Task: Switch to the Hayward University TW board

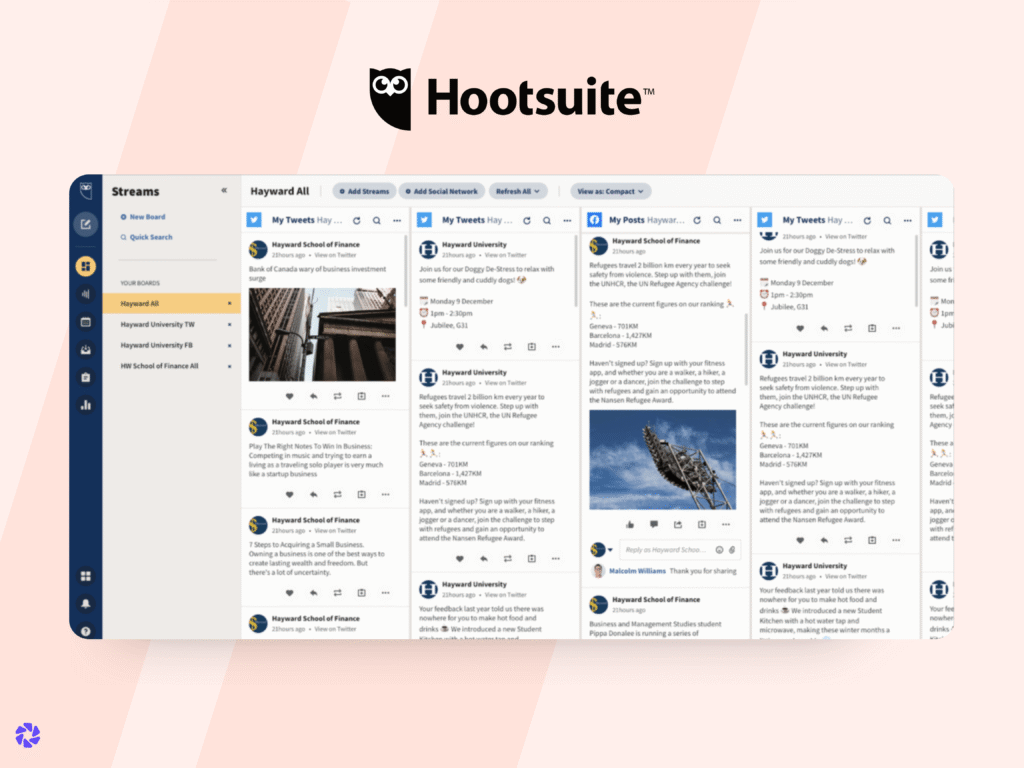Action: 160,324
